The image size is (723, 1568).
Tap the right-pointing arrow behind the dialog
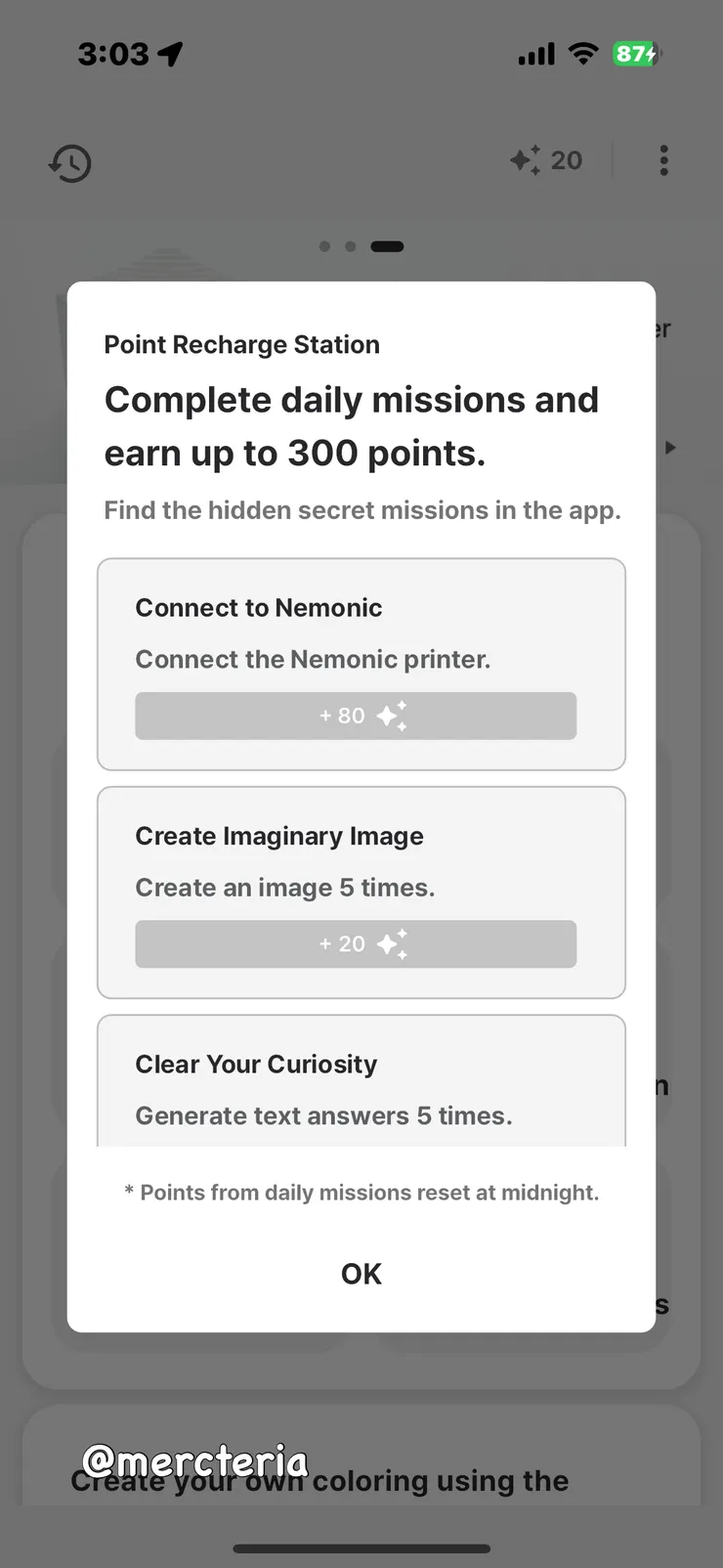pos(670,448)
